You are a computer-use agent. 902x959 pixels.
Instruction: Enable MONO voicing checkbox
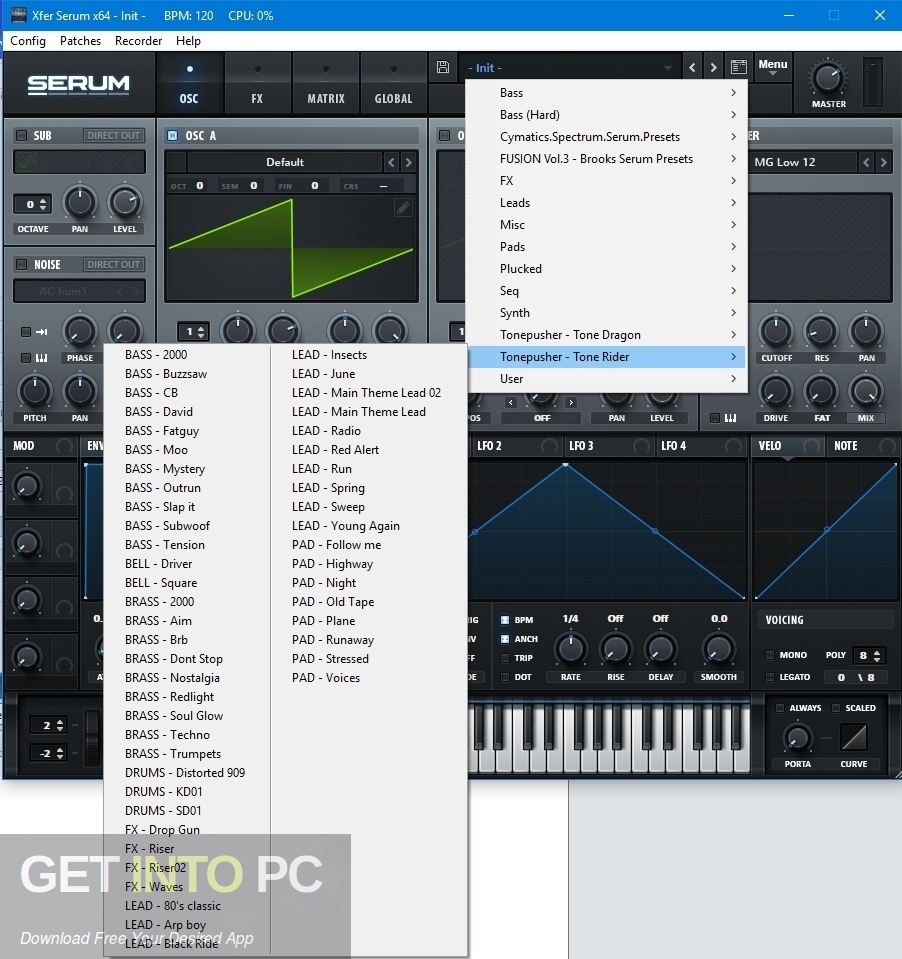click(x=770, y=655)
